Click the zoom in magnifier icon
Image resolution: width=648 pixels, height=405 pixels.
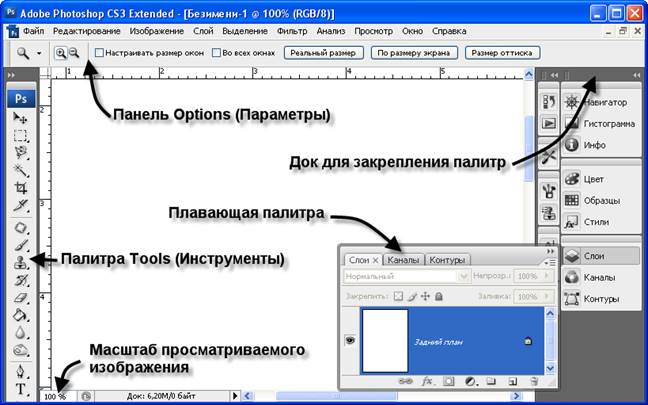click(61, 53)
